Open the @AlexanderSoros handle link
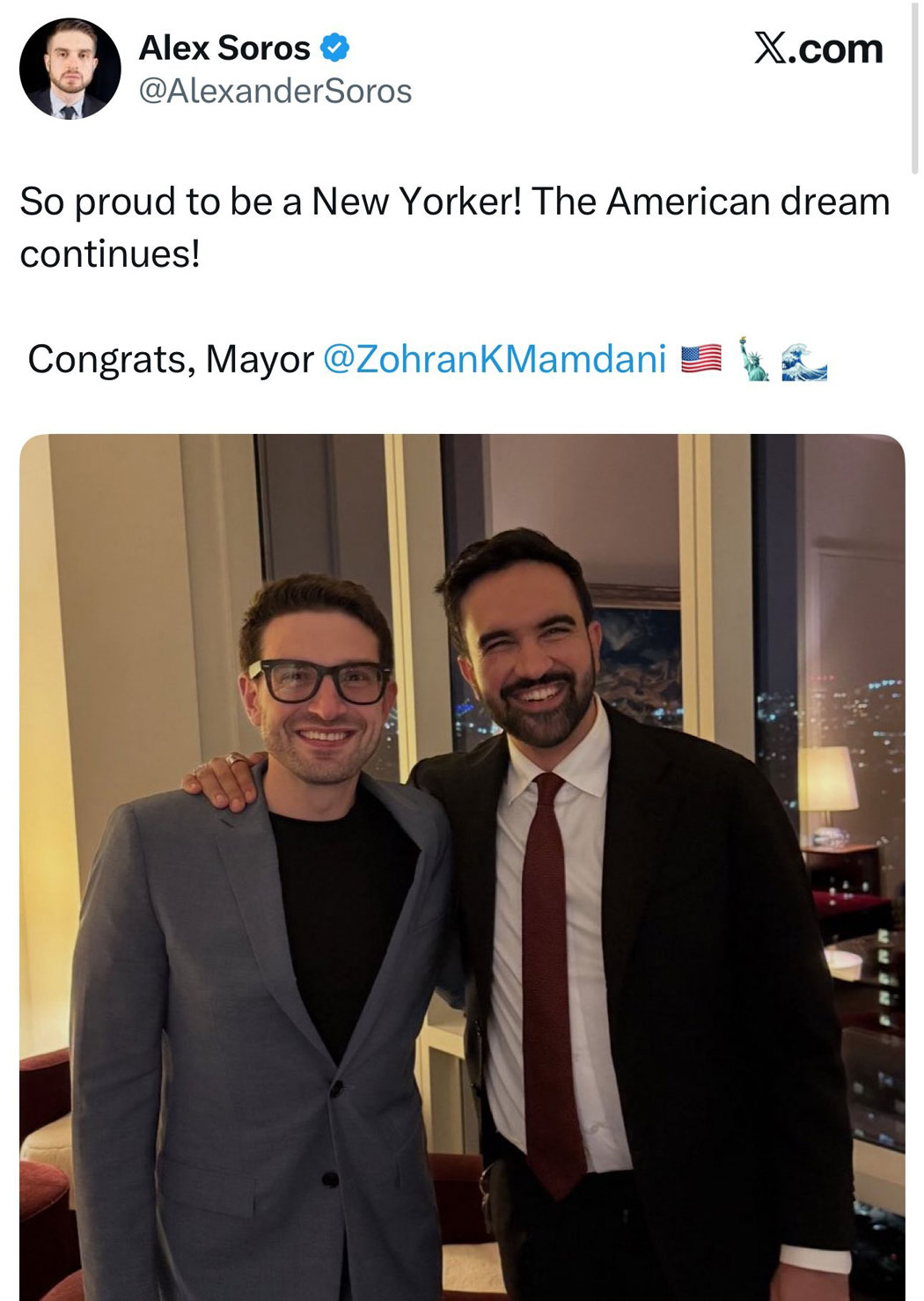The width and height of the screenshot is (924, 1301). (x=275, y=91)
